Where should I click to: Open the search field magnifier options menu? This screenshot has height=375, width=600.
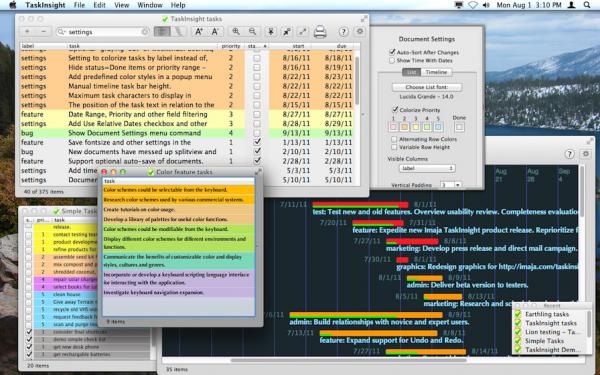point(61,32)
